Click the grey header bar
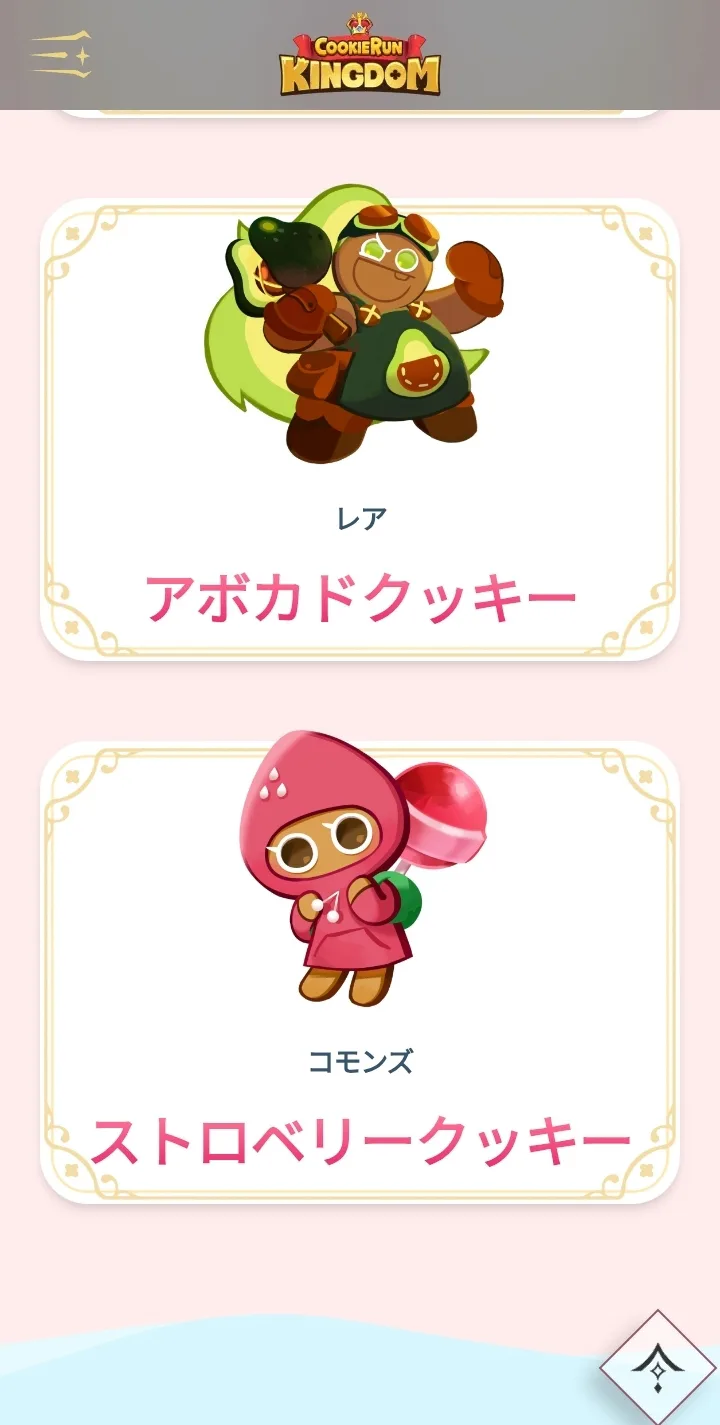 (360, 55)
